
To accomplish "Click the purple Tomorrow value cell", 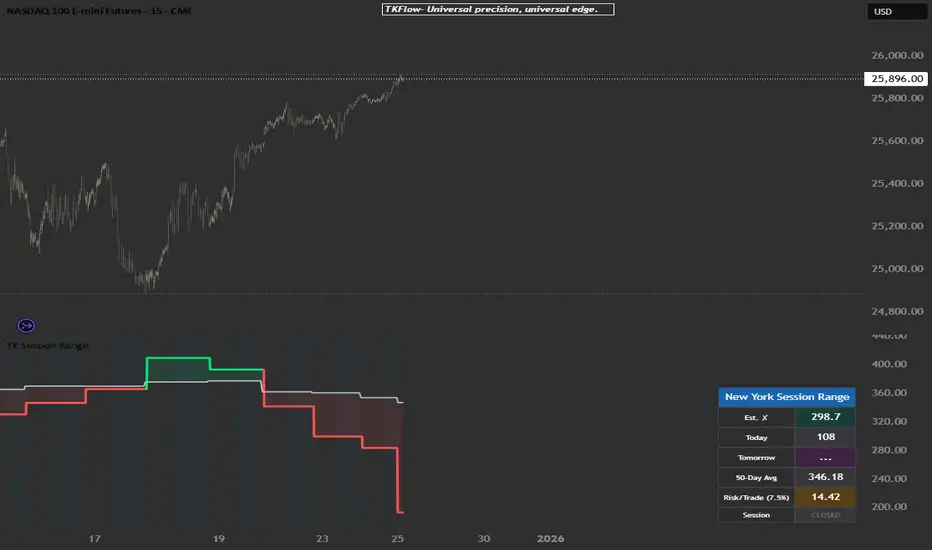I will pyautogui.click(x=824, y=456).
